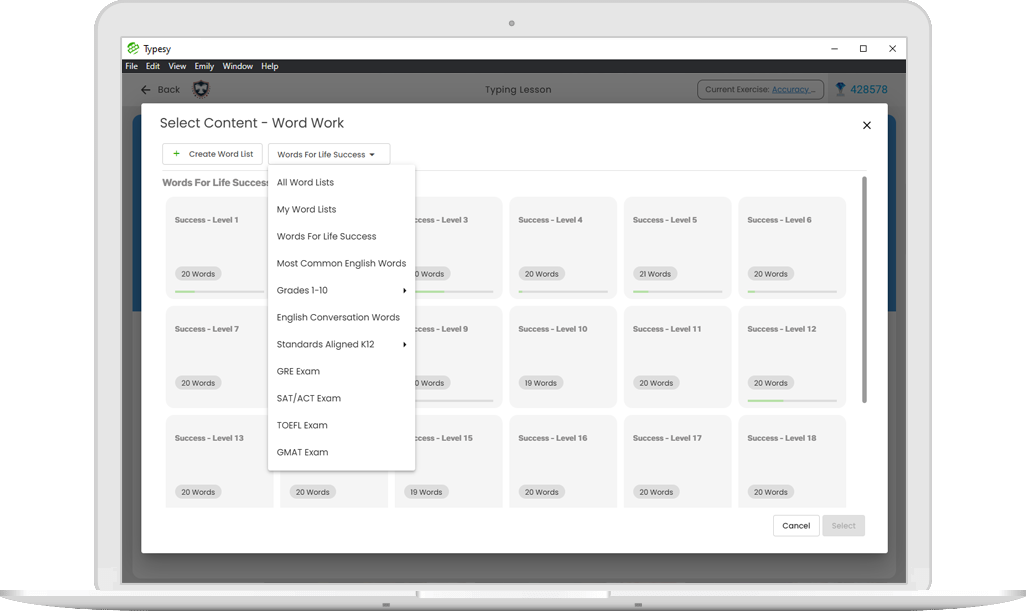
Task: Open the Current Exercise Accuracy link
Action: (793, 90)
